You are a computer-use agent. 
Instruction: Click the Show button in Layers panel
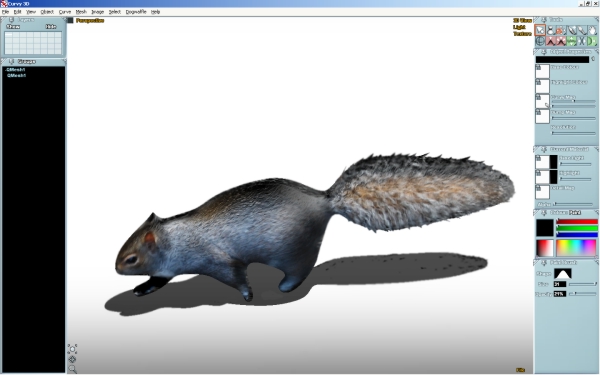point(13,26)
